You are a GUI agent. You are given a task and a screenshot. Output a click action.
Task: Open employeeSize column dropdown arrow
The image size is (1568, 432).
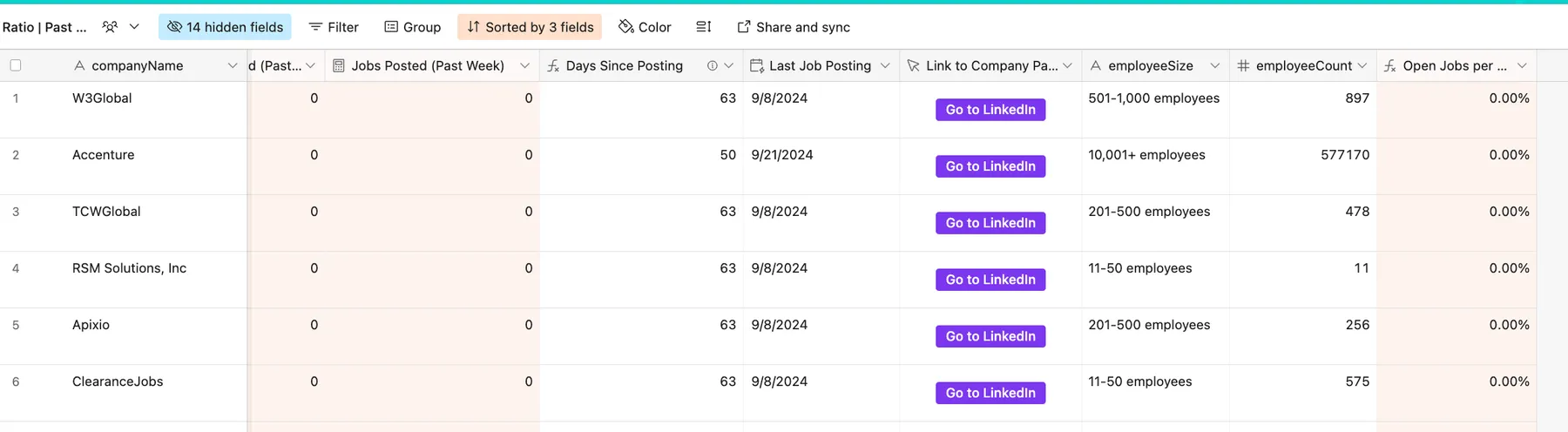1214,65
